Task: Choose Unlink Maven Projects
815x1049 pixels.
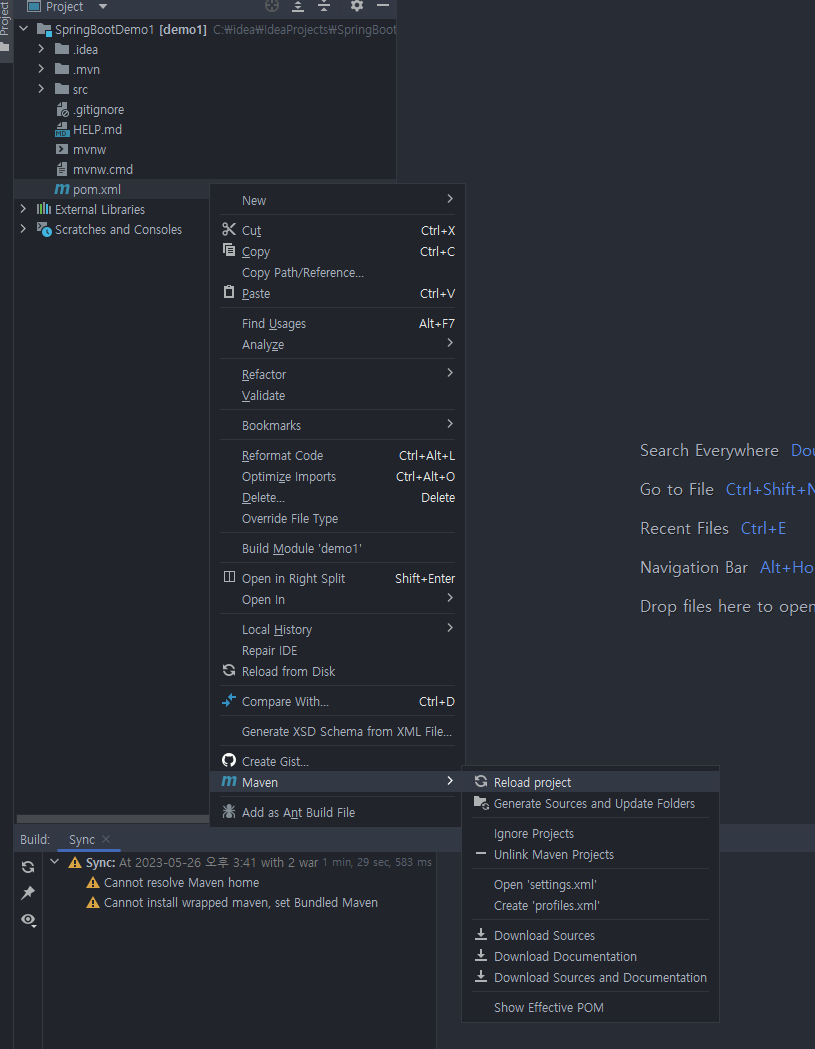Action: (x=591, y=855)
